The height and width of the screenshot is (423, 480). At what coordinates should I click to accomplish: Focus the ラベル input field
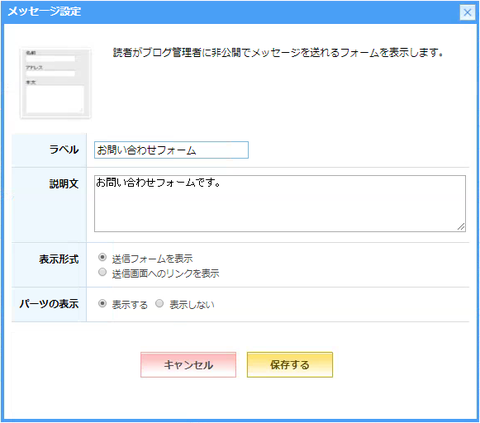pos(171,150)
